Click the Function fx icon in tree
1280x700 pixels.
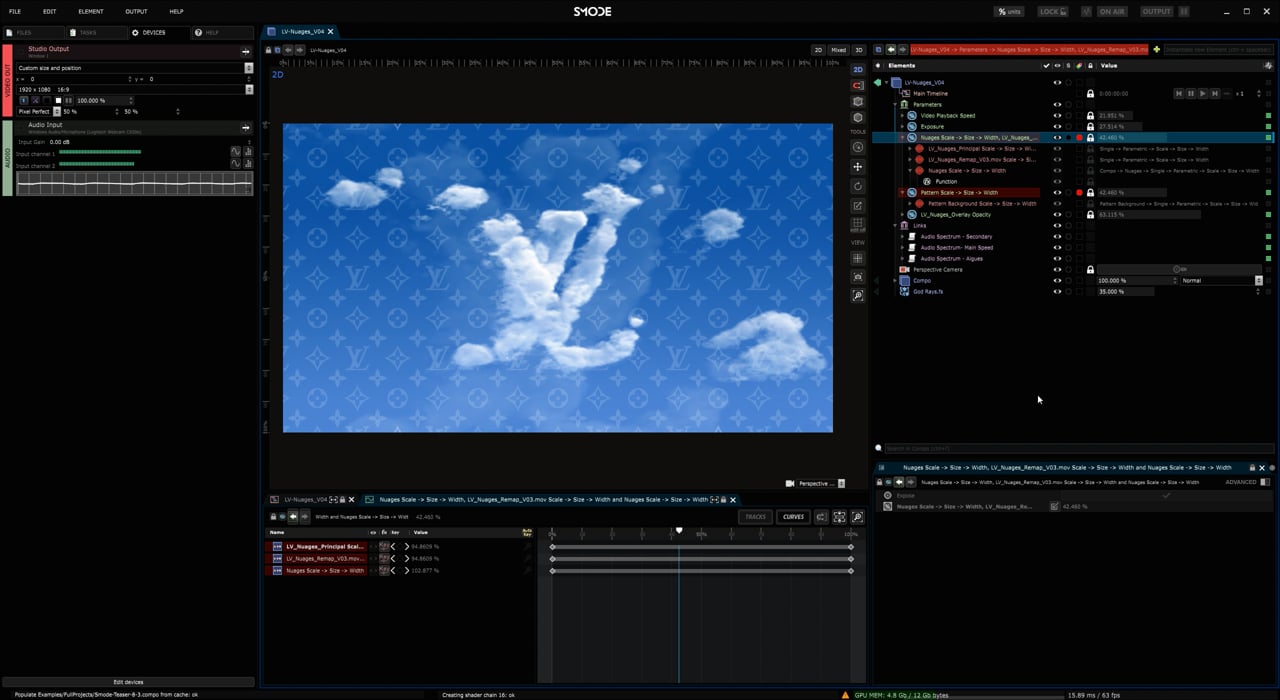tap(927, 181)
